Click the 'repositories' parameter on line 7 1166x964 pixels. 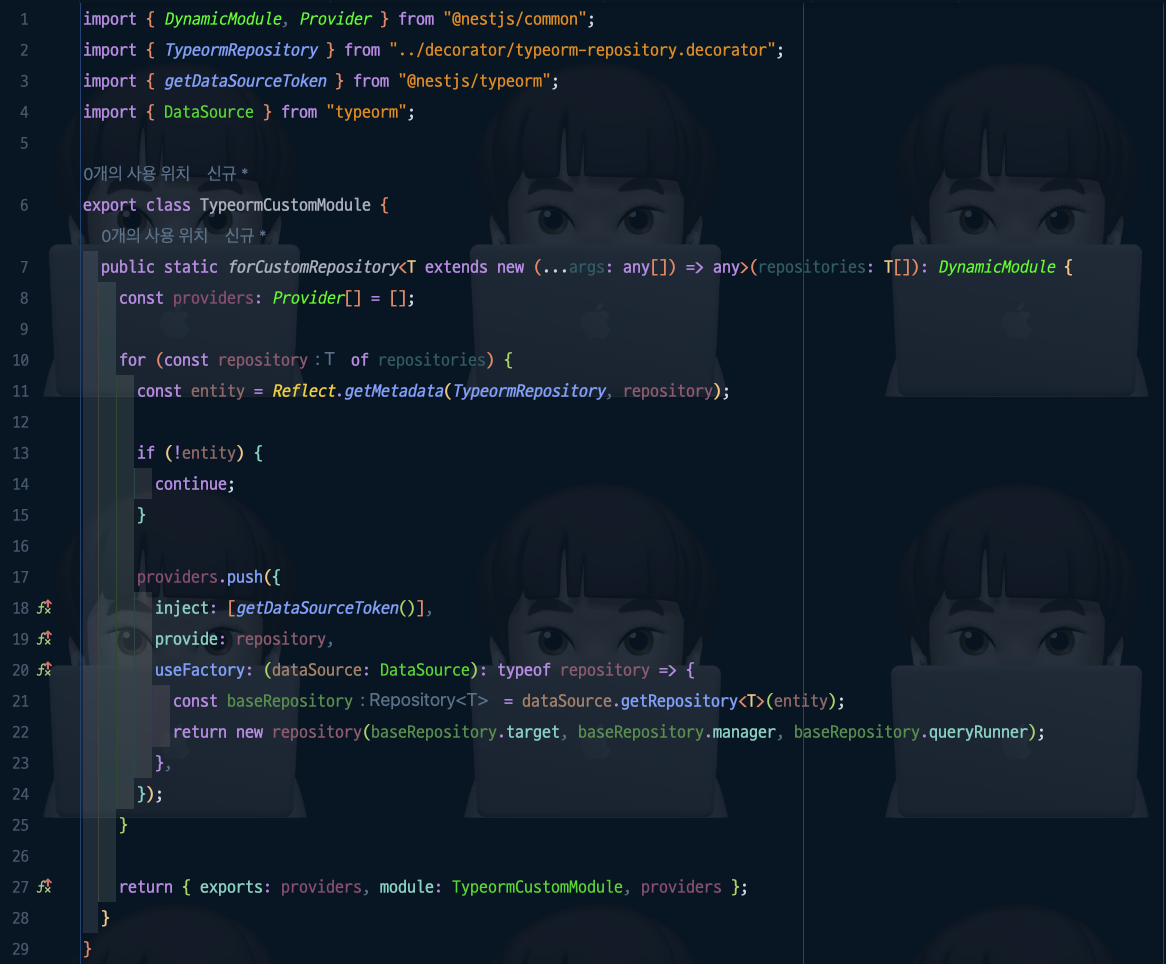click(x=811, y=267)
